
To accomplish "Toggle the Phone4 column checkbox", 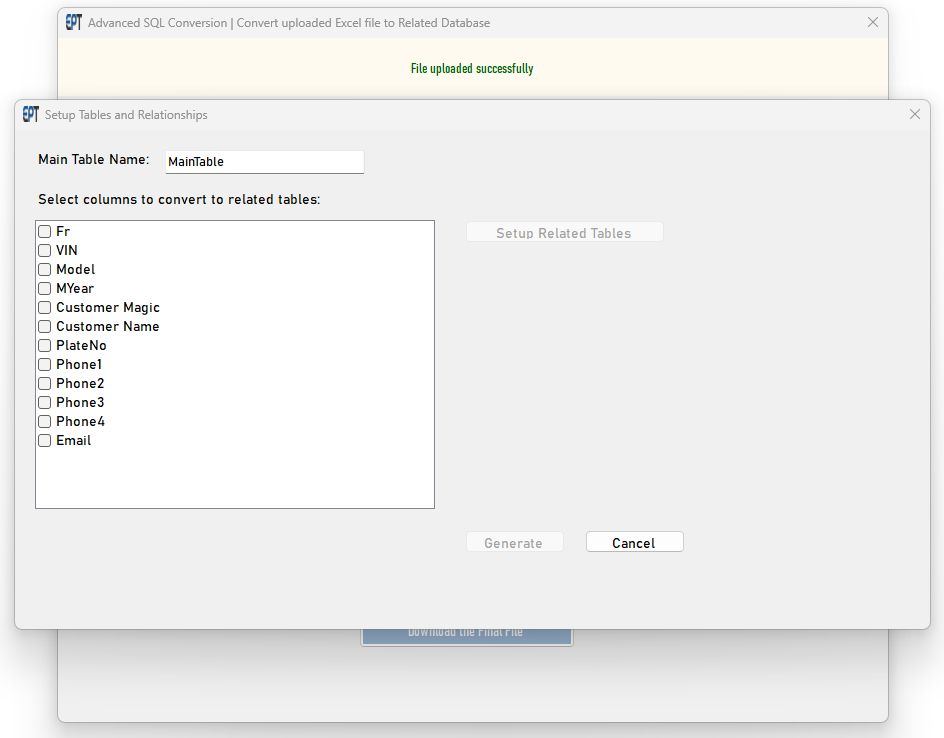I will 45,422.
